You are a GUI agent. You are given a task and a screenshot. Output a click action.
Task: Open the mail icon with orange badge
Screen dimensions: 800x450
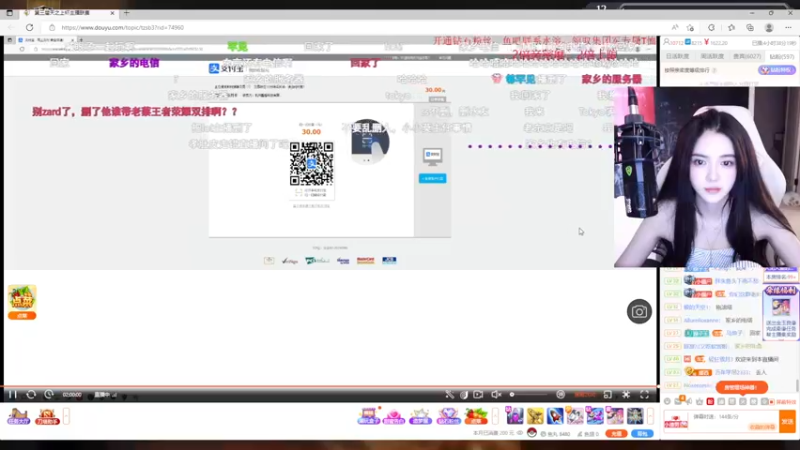point(679,401)
